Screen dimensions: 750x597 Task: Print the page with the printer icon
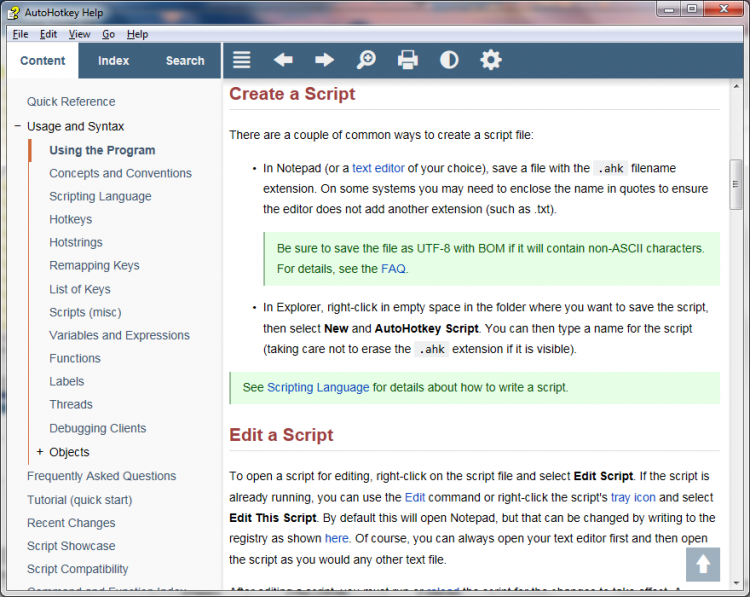point(408,60)
